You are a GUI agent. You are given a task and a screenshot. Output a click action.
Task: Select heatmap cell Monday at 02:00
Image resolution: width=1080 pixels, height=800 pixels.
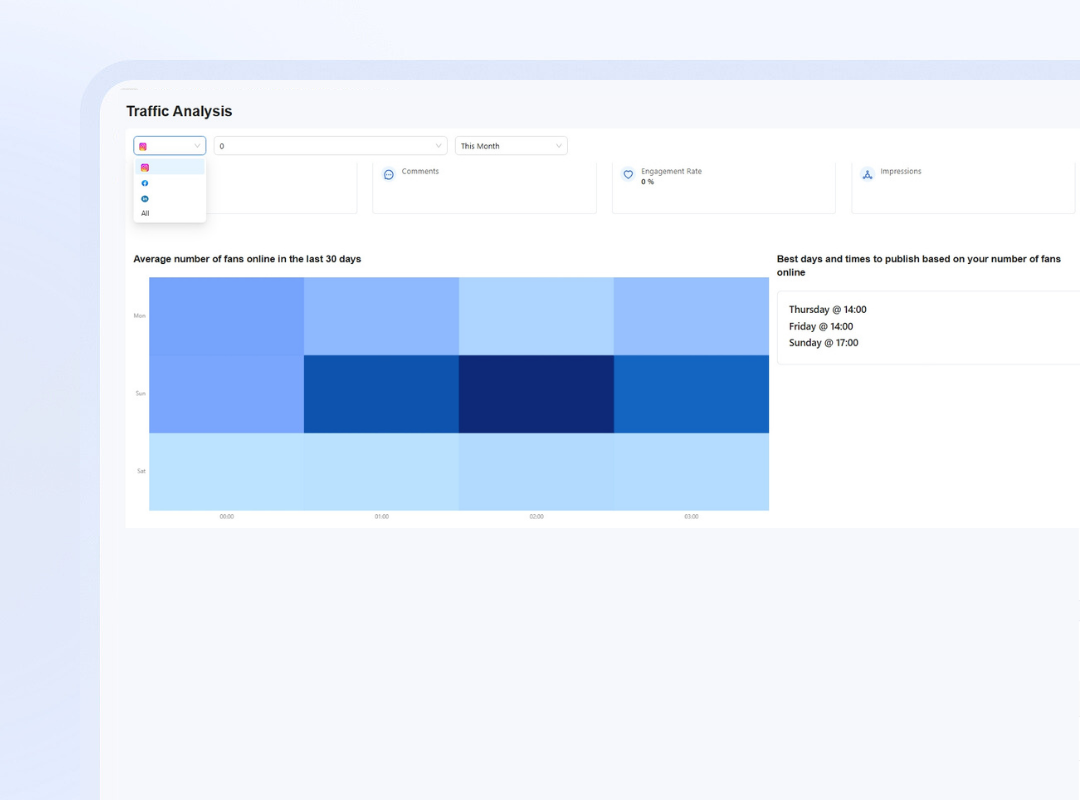tap(537, 316)
